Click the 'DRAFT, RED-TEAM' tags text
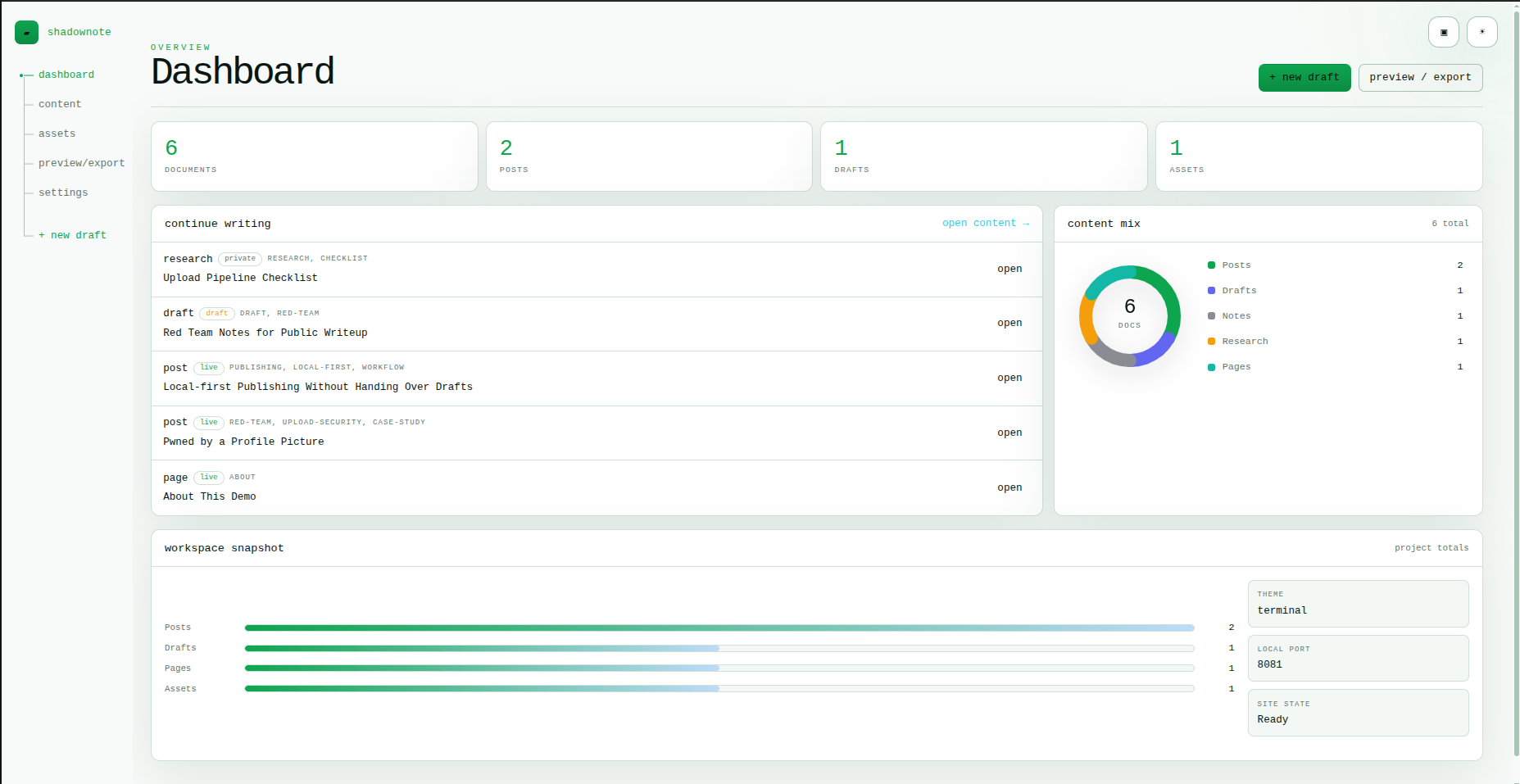The height and width of the screenshot is (784, 1520). coord(279,313)
